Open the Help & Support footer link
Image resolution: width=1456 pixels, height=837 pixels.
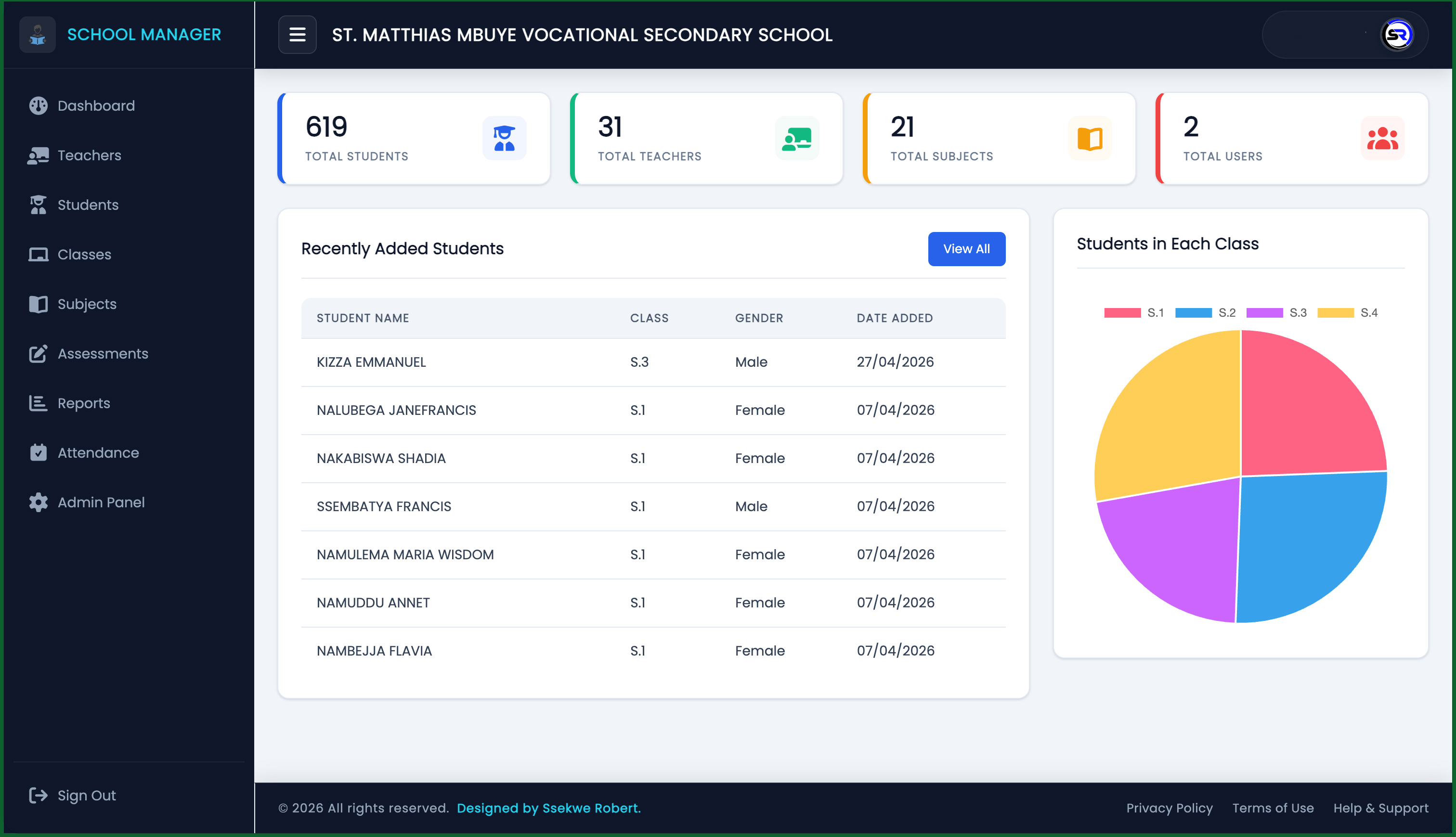(x=1381, y=808)
